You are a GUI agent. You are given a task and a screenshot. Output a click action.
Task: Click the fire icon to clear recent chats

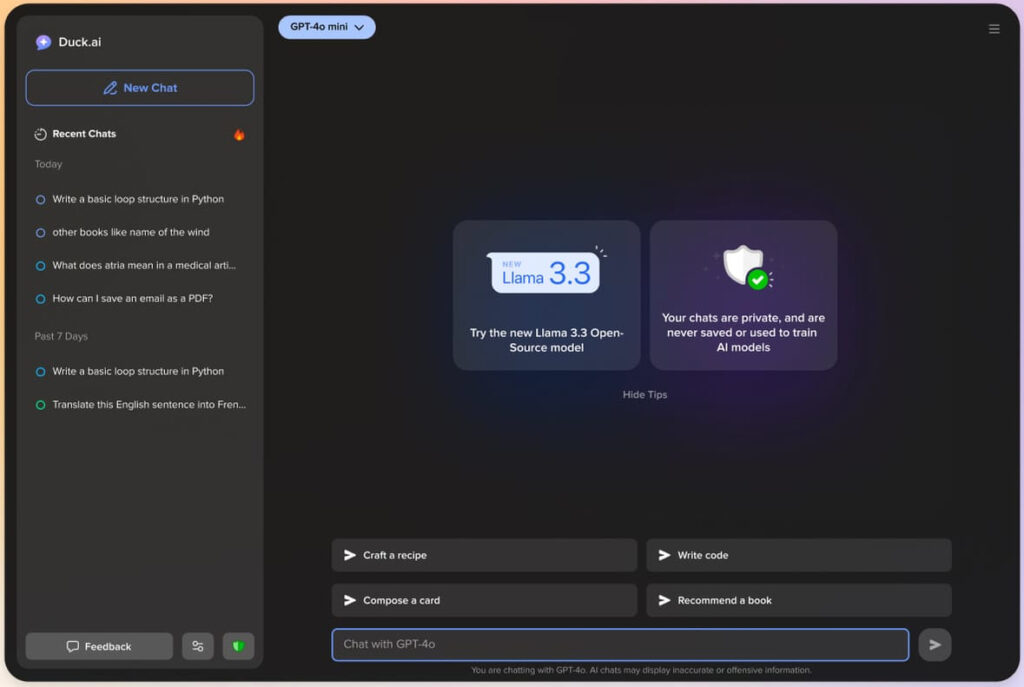click(239, 135)
